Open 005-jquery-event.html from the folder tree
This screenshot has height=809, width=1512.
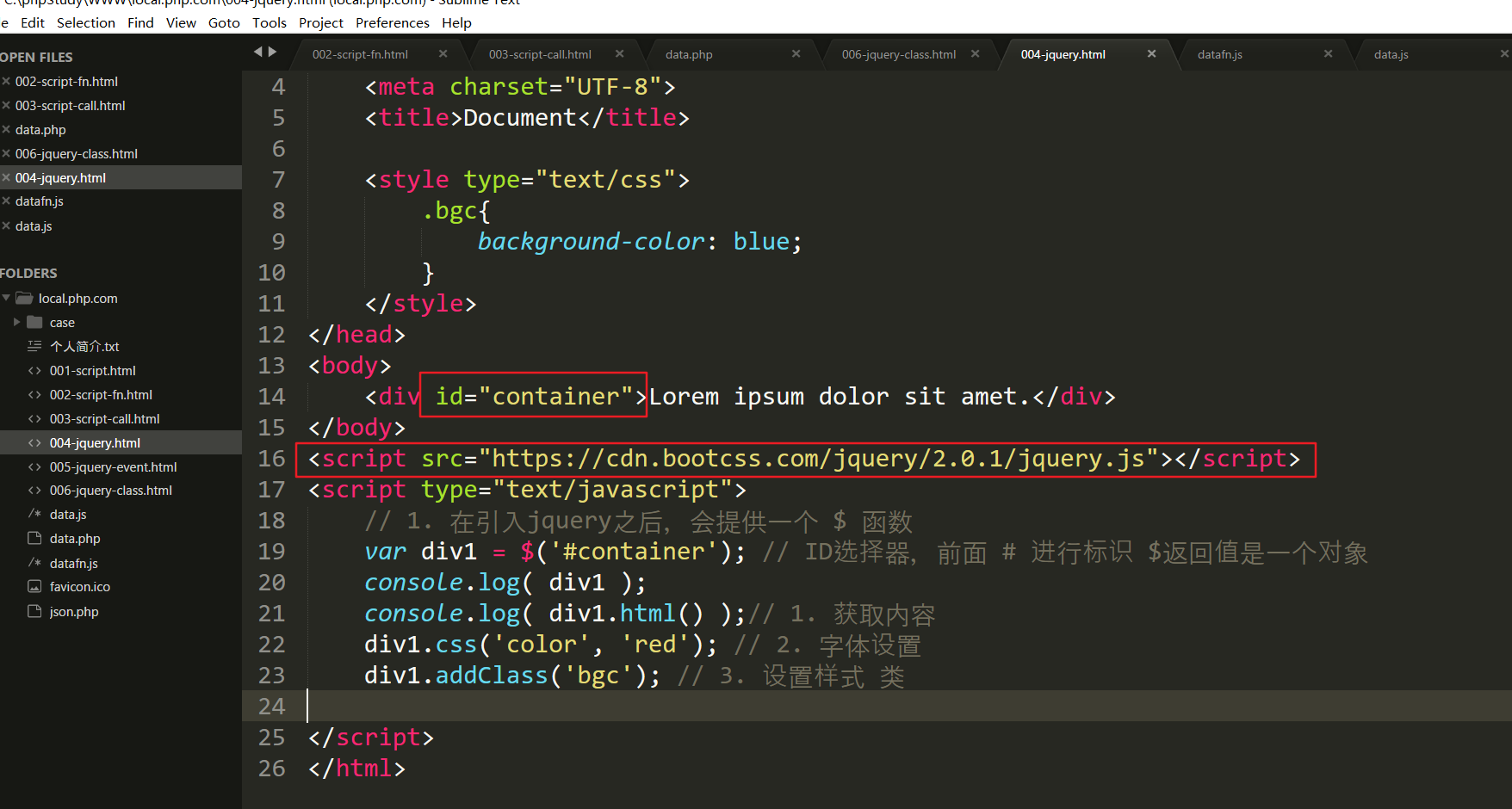click(x=113, y=467)
